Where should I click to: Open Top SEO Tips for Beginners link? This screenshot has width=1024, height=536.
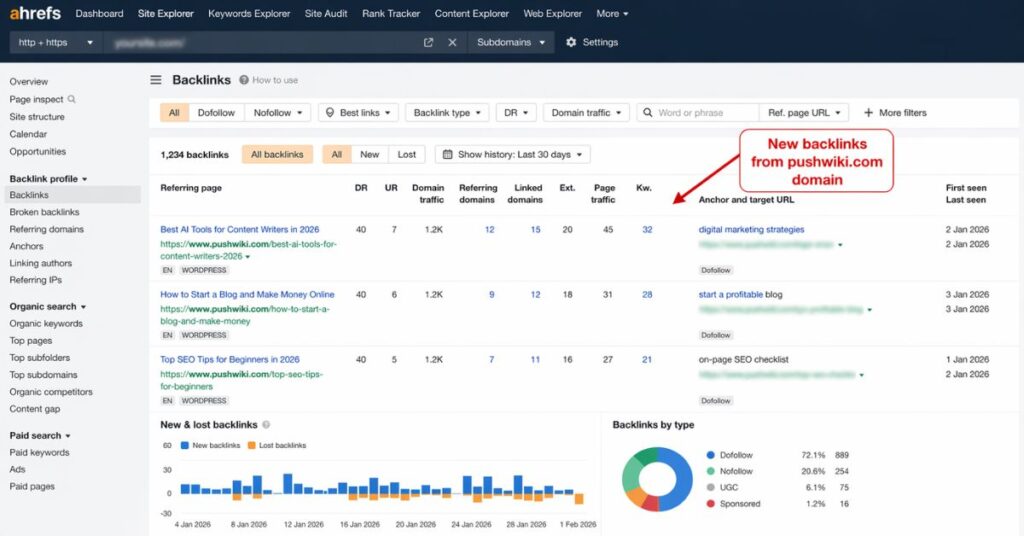click(x=230, y=359)
